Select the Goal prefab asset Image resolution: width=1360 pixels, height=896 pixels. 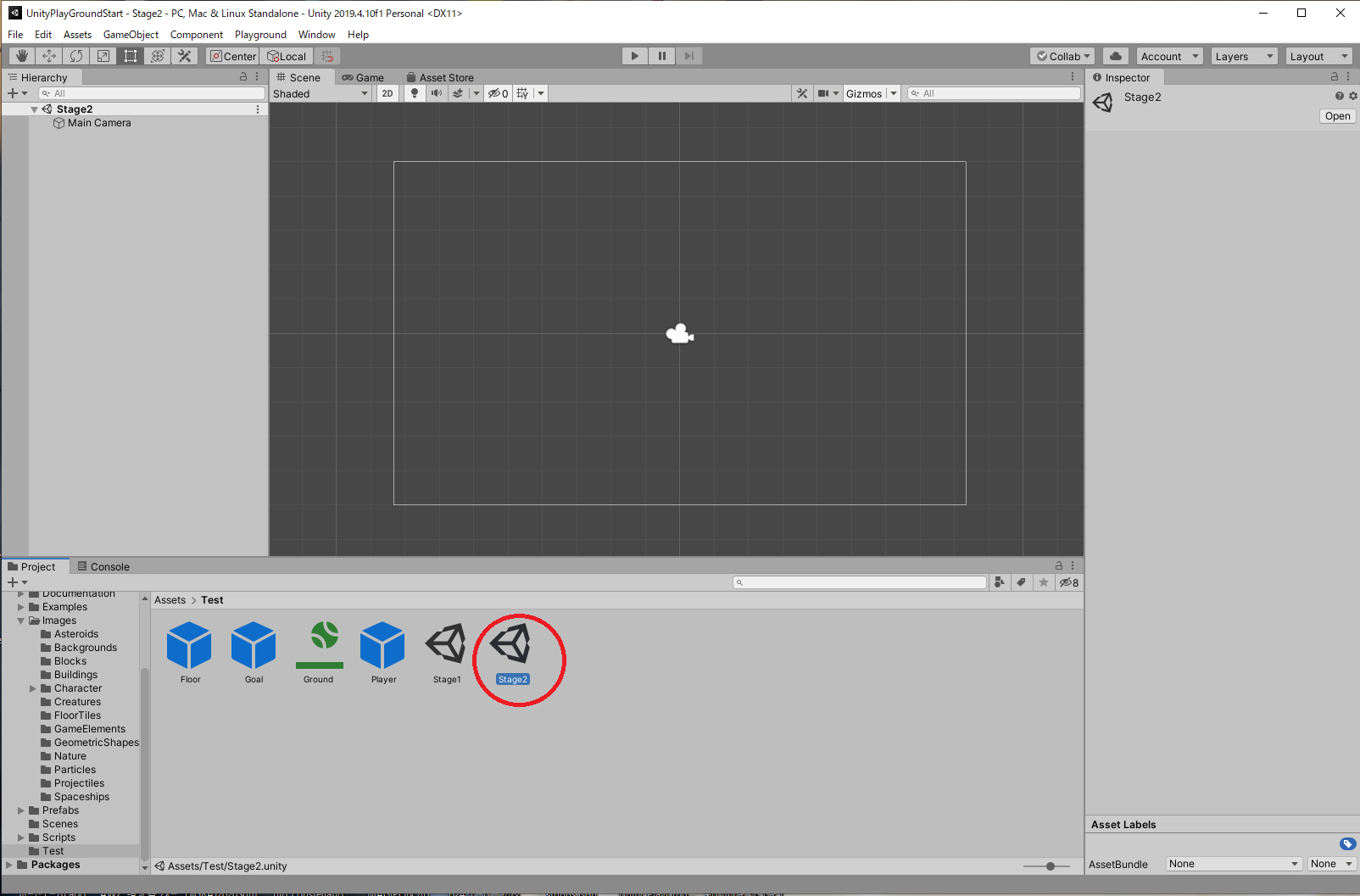pos(254,652)
